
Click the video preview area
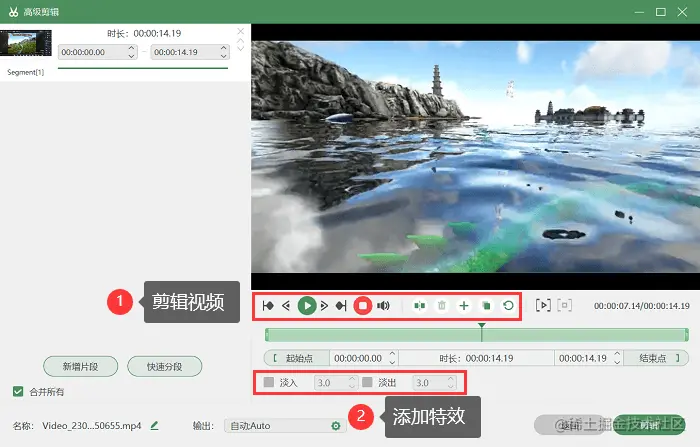click(x=475, y=157)
